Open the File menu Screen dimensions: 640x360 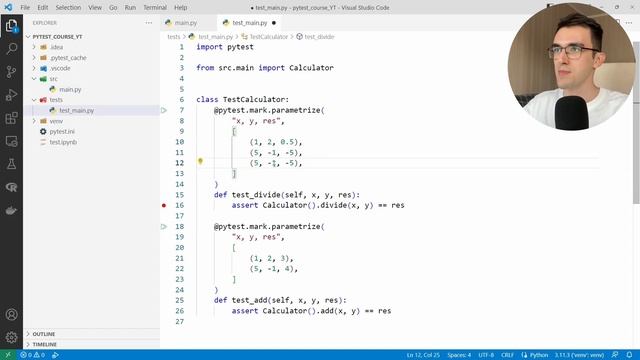click(25, 7)
